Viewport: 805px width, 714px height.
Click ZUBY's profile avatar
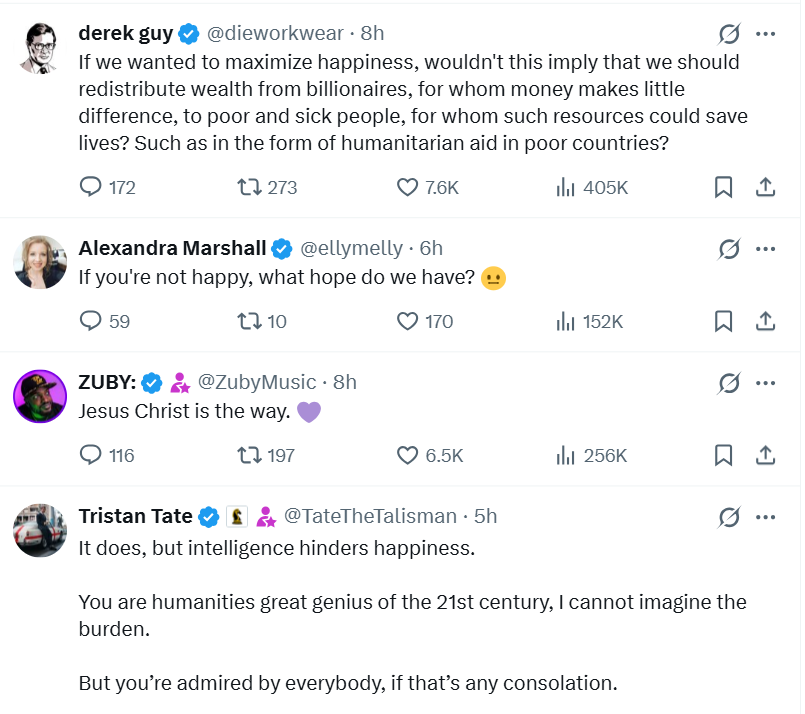pyautogui.click(x=40, y=396)
